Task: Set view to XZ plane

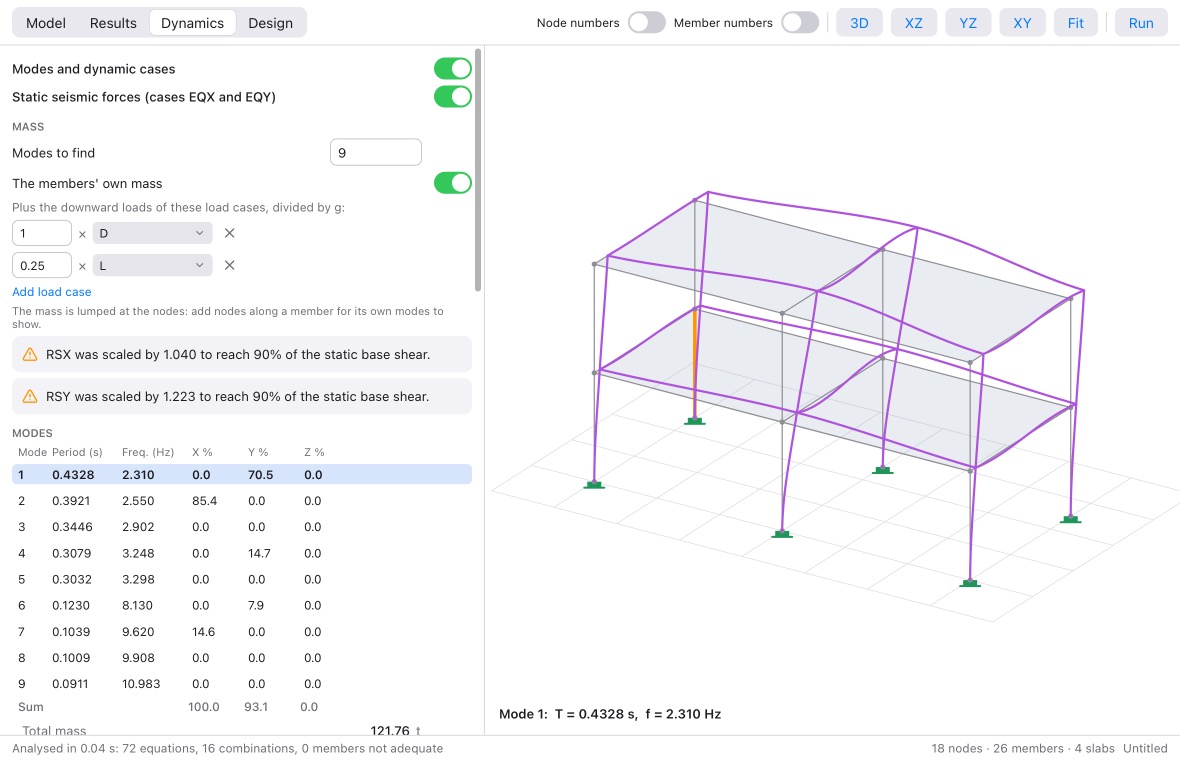Action: [x=914, y=23]
